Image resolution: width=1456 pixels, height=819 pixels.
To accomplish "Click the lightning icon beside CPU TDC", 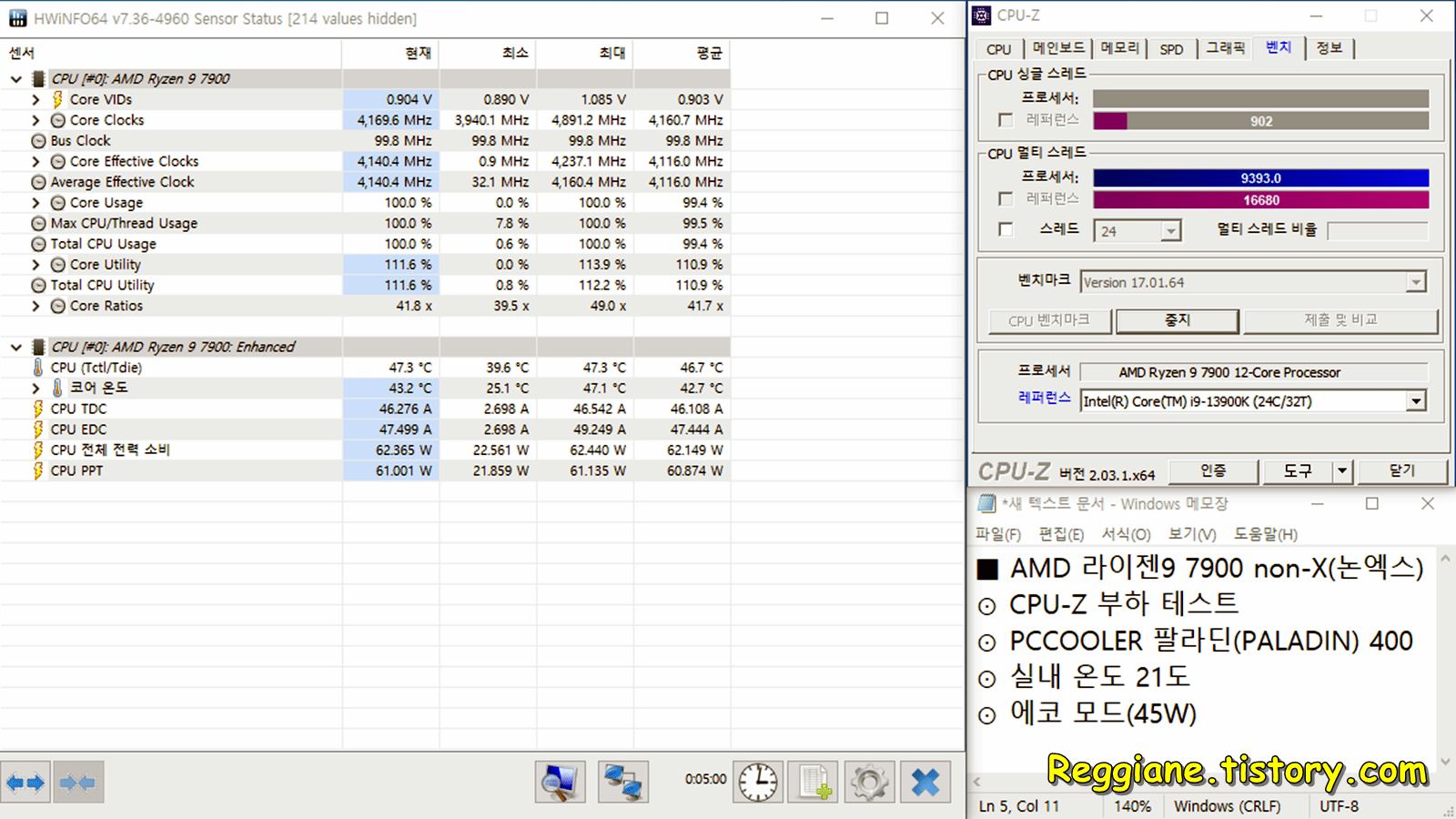I will 37,409.
